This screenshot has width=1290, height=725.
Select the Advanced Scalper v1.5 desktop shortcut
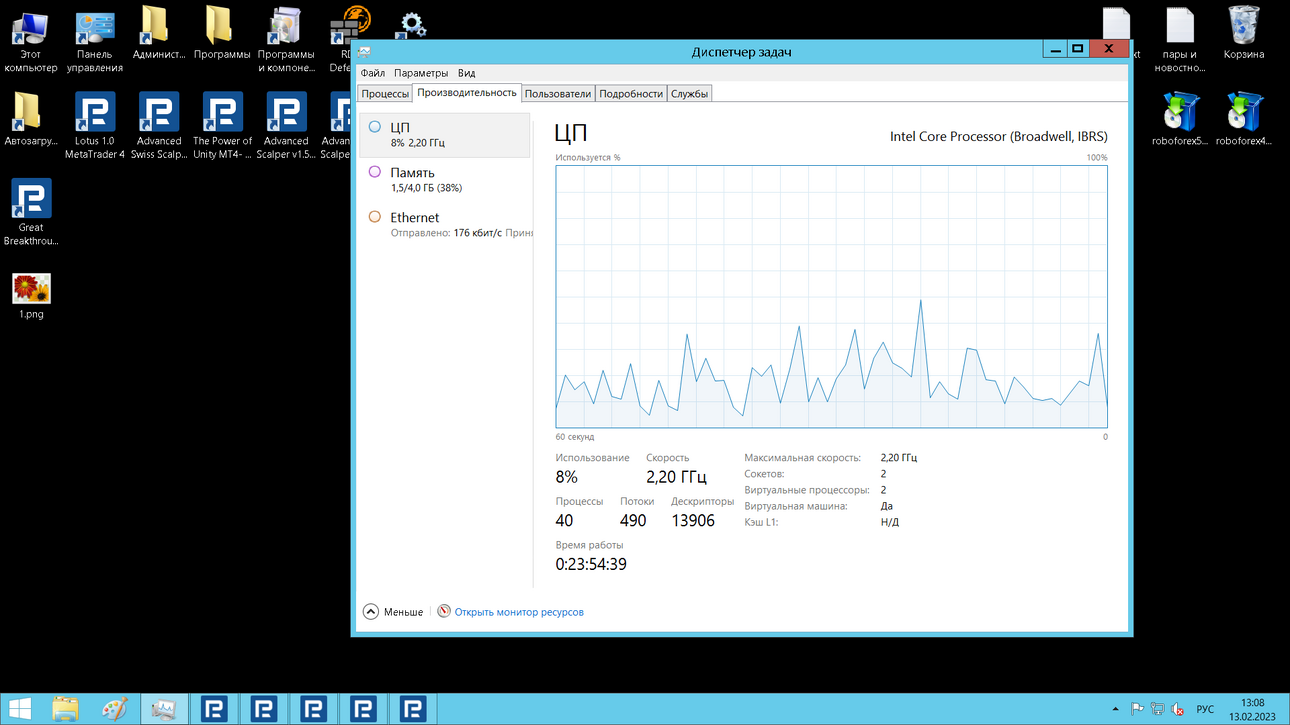click(x=286, y=126)
